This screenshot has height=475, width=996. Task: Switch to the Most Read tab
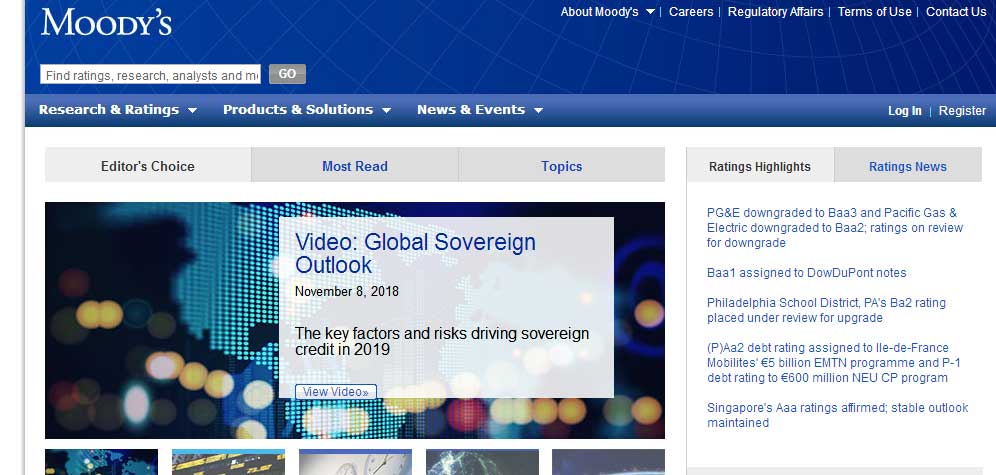pos(354,166)
